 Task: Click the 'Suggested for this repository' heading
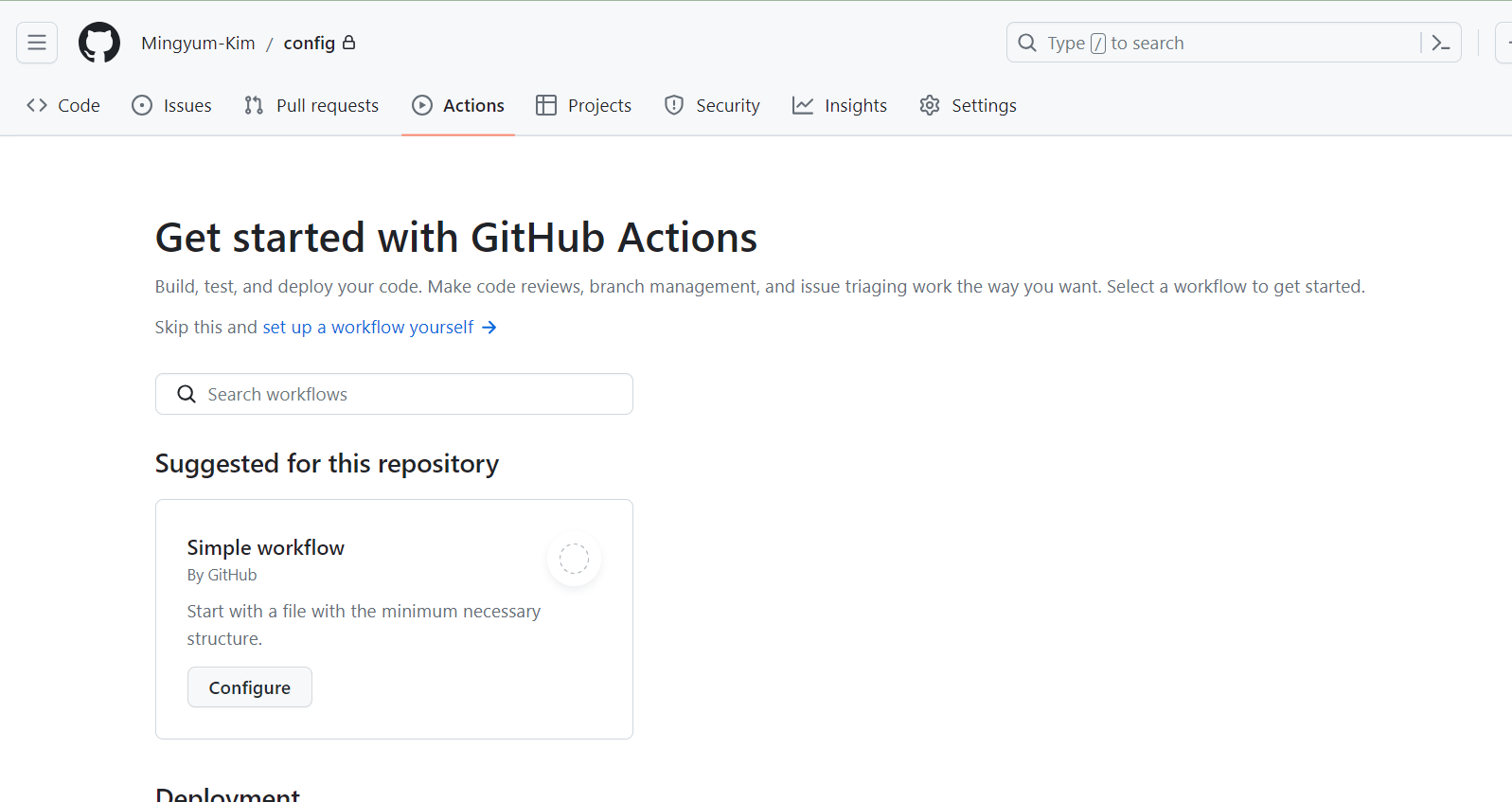tap(327, 464)
